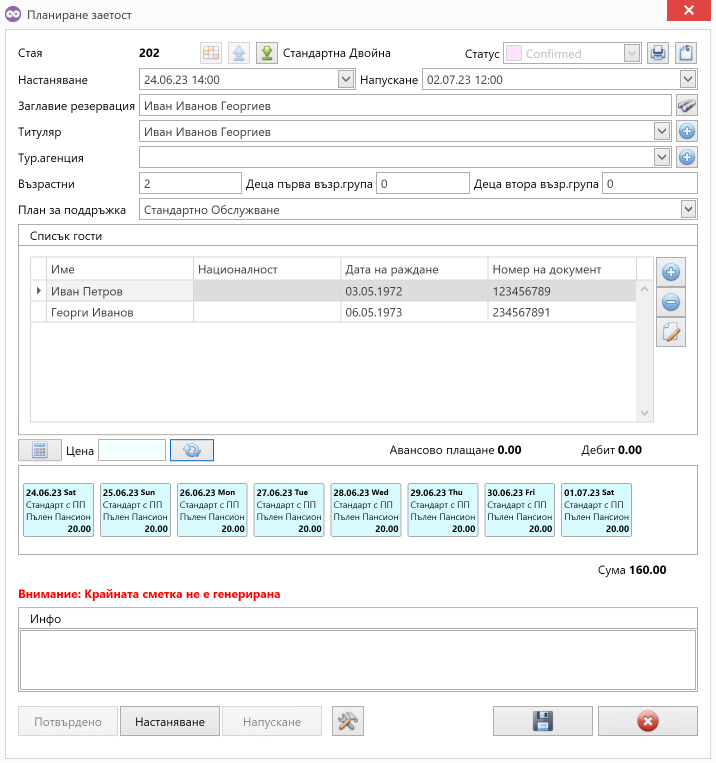Remove the selected guest with the minus button

672,303
